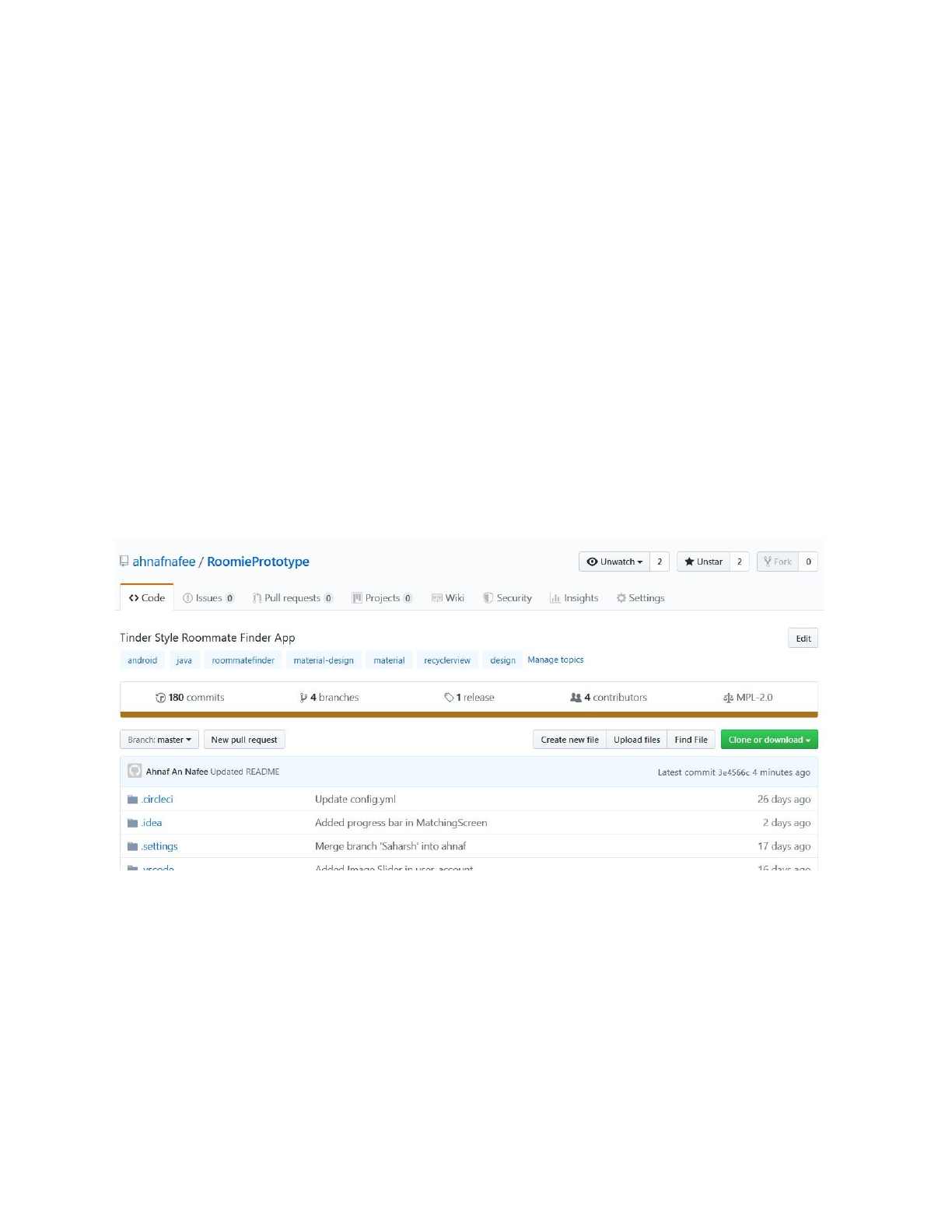952x1232 pixels.
Task: Open the Clone or download dropdown
Action: click(x=769, y=740)
